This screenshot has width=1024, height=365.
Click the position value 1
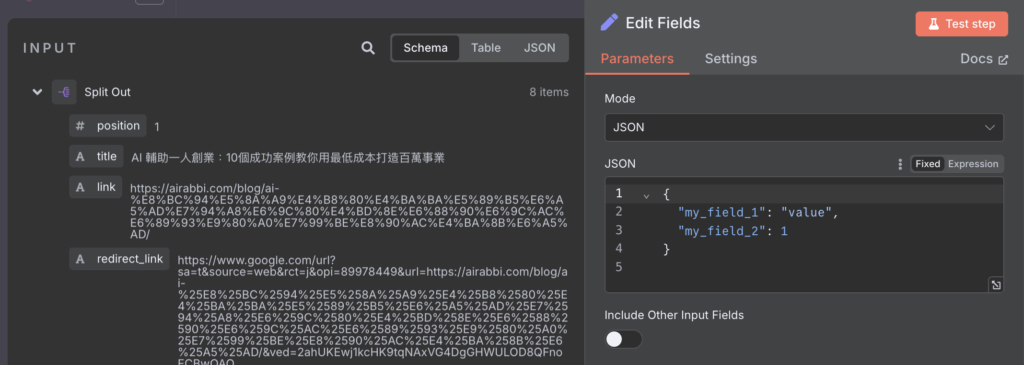157,126
